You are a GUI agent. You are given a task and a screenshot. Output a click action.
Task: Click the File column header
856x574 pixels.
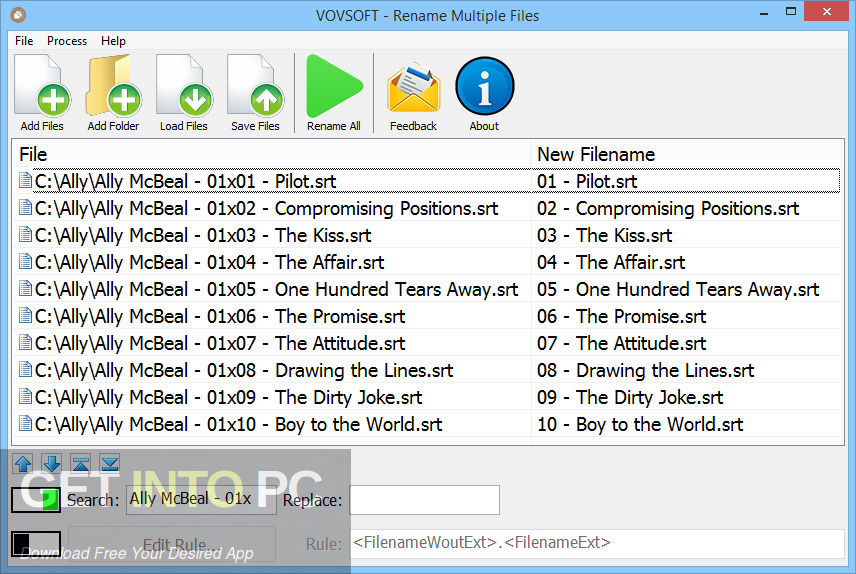coord(271,154)
